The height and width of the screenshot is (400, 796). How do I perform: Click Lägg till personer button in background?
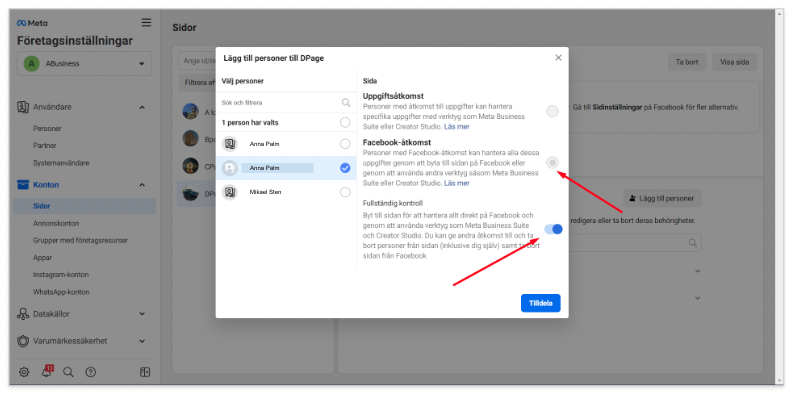(662, 198)
